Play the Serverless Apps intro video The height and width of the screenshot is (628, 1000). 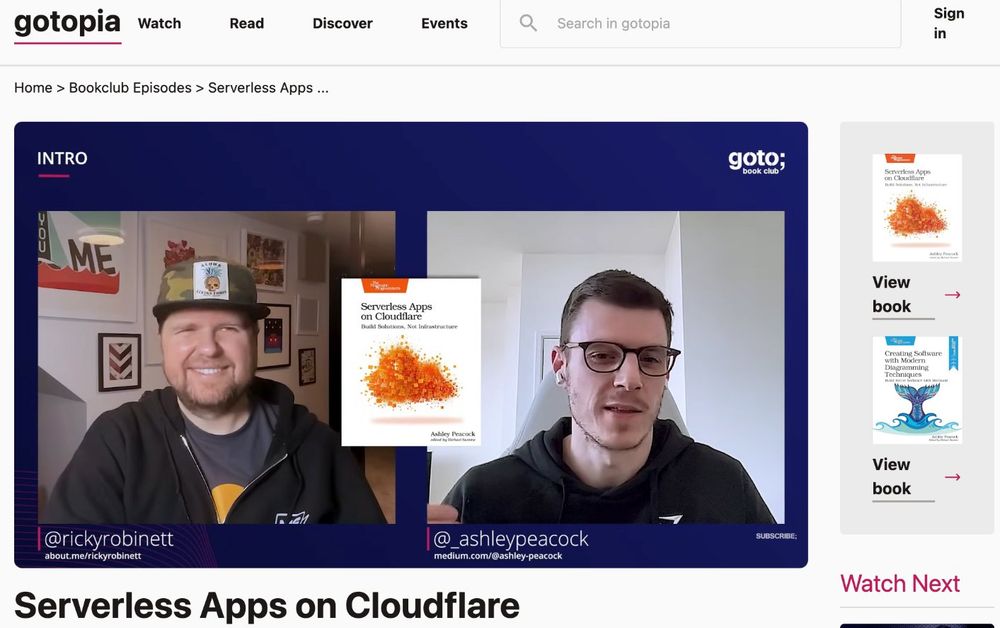click(x=411, y=345)
